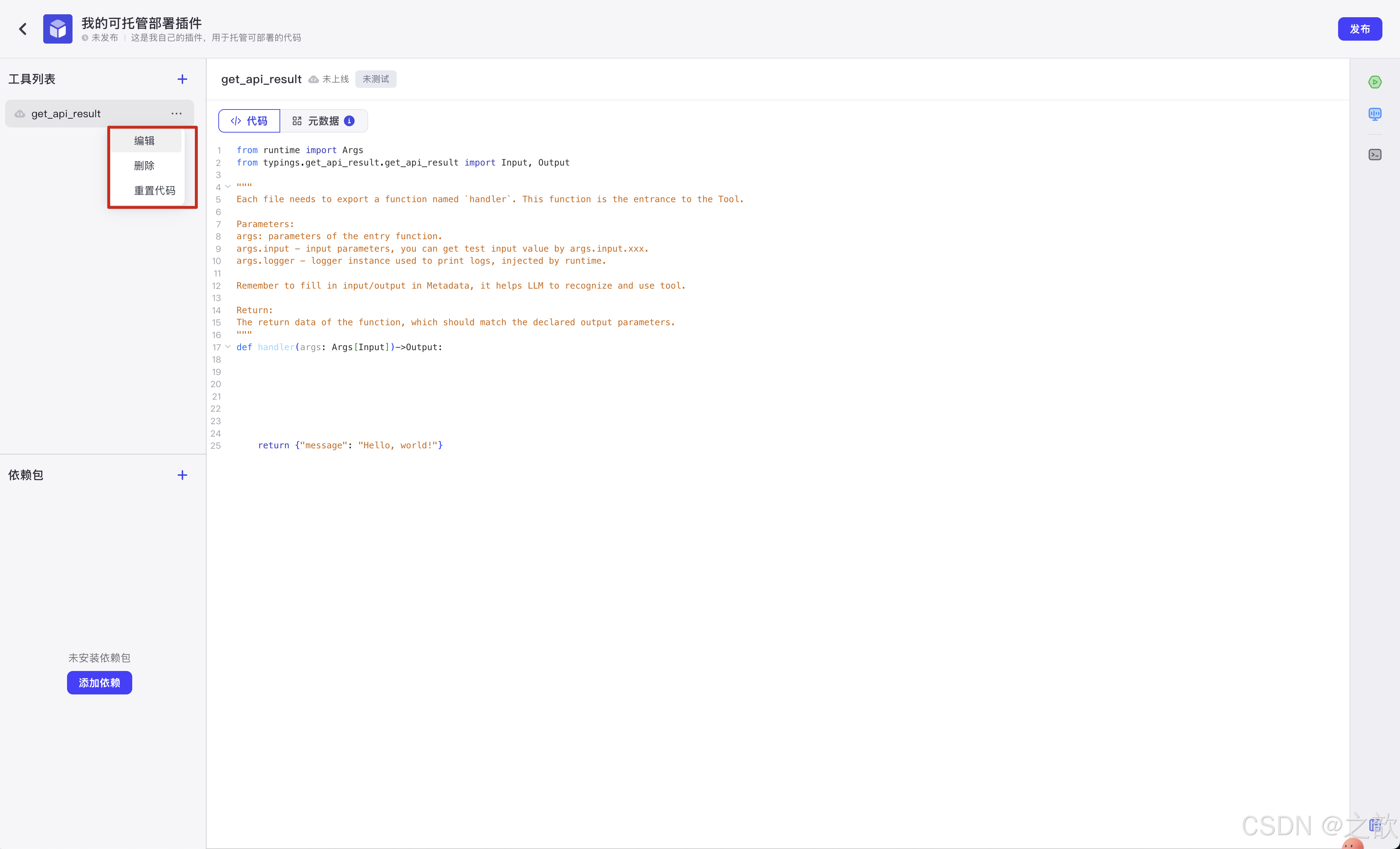Collapse the handler function fold at line 17
This screenshot has height=849, width=1400.
point(228,346)
